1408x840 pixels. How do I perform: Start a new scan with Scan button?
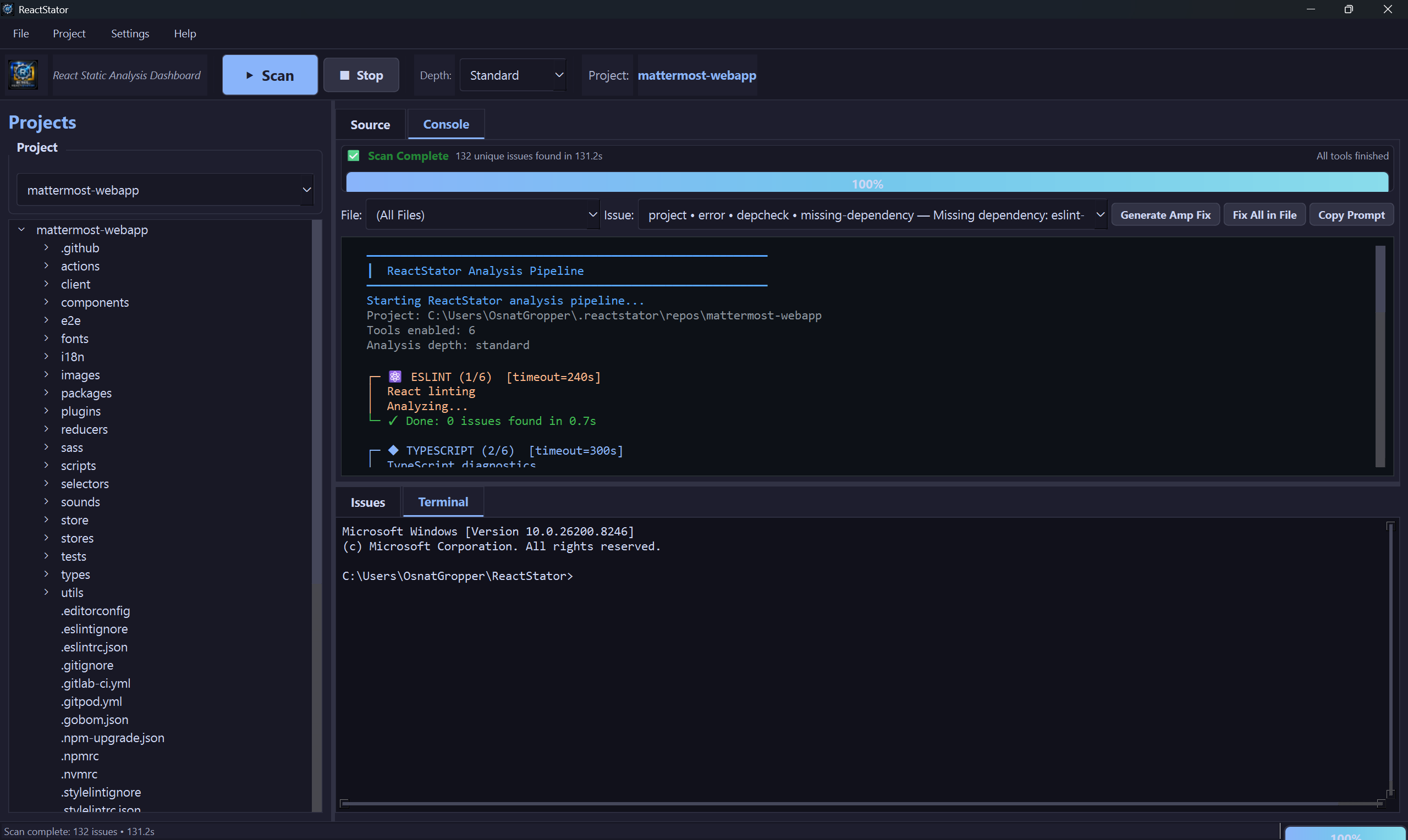270,75
